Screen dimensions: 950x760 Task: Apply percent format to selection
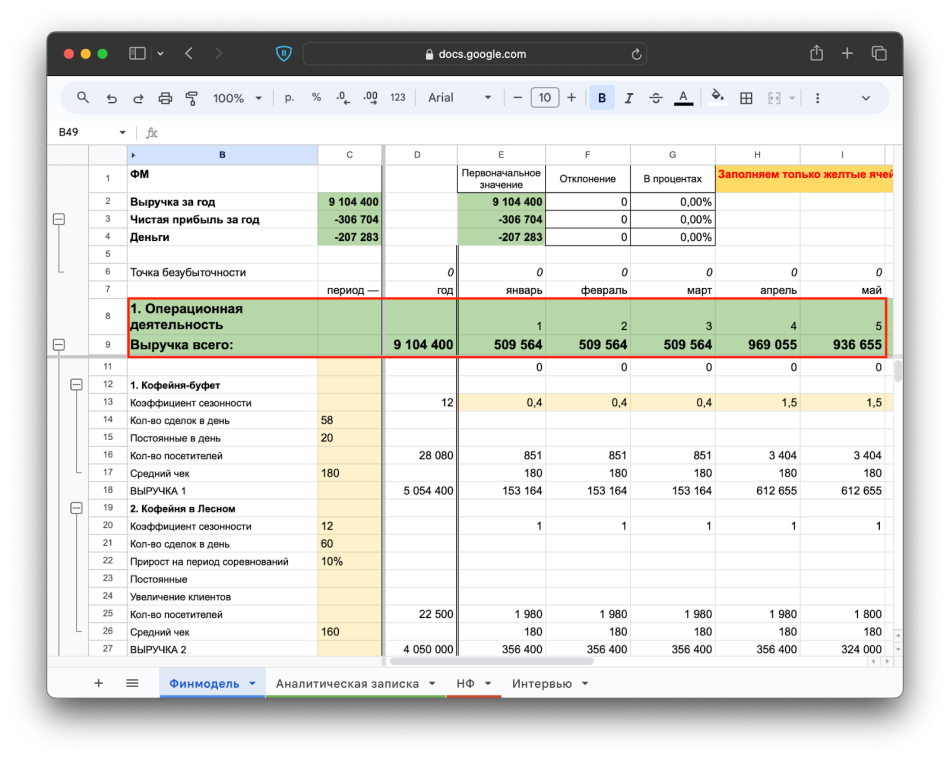click(x=316, y=98)
